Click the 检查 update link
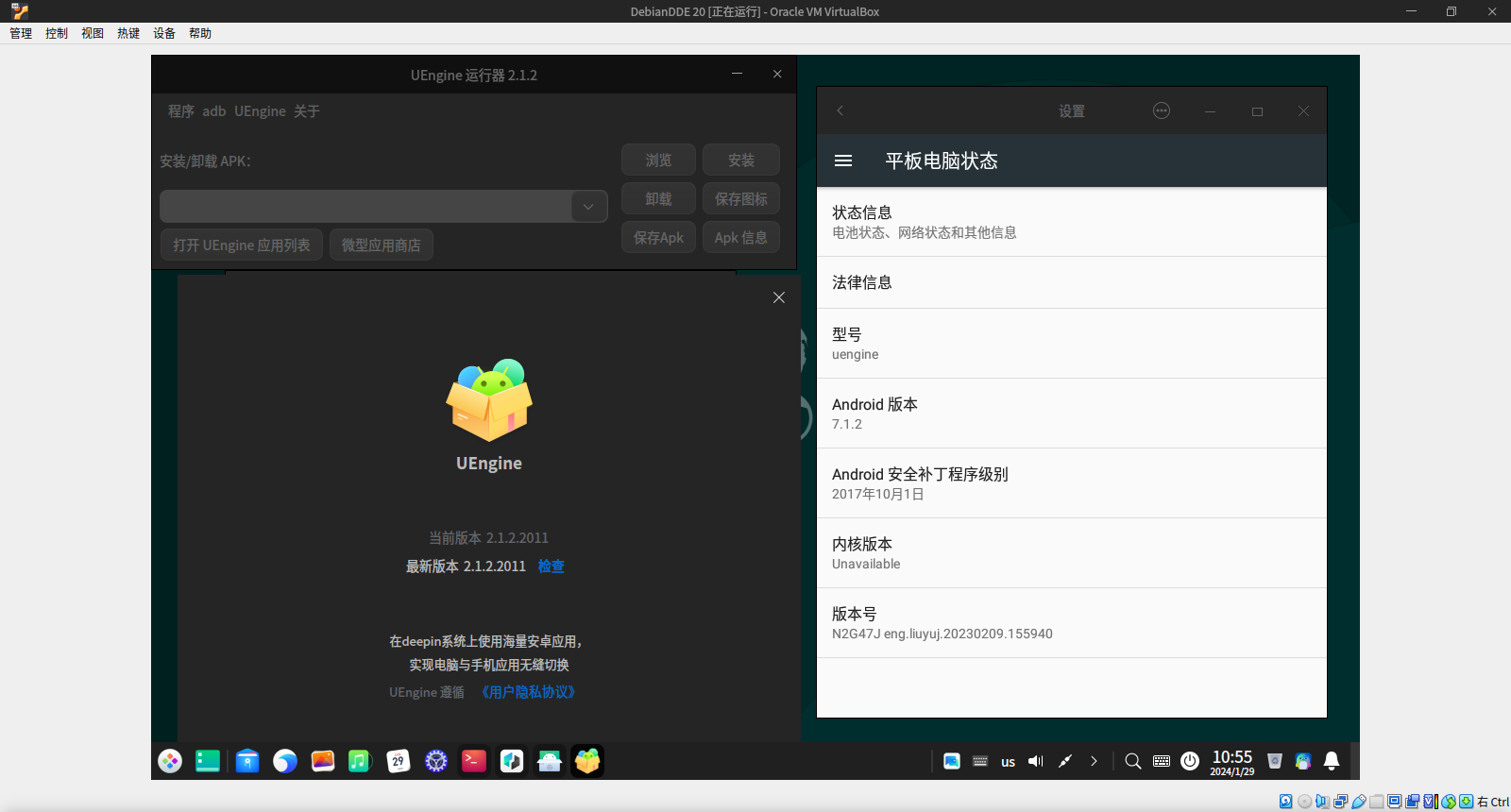 click(552, 567)
